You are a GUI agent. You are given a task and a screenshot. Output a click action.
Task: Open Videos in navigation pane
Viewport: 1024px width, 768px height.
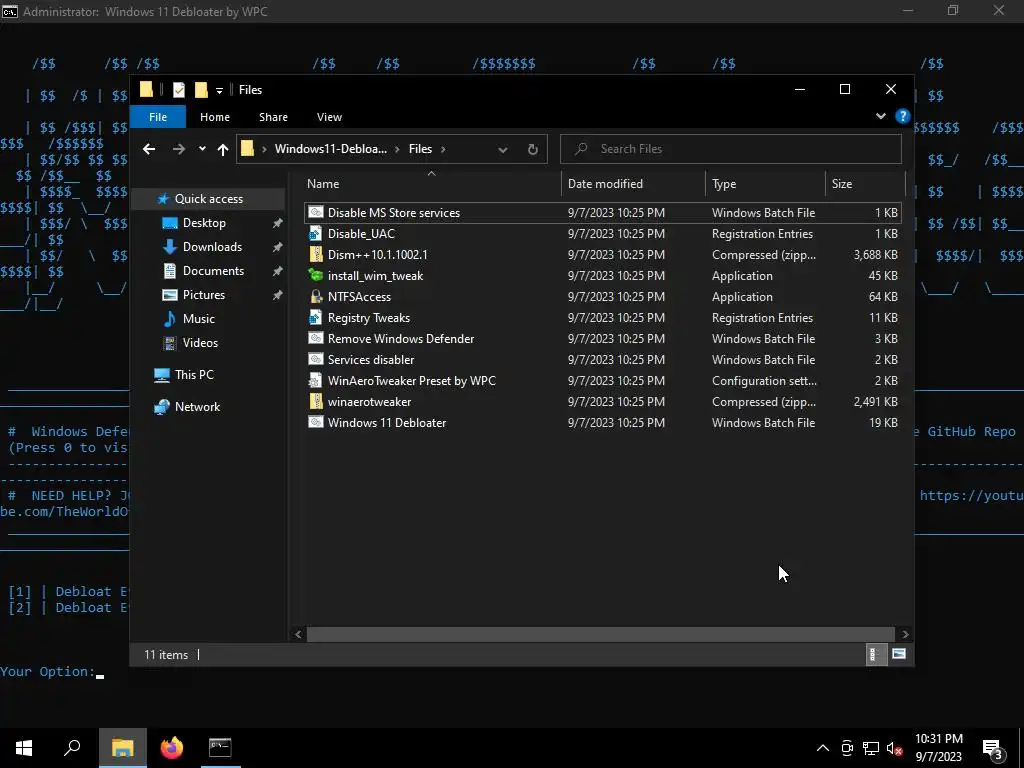click(200, 342)
